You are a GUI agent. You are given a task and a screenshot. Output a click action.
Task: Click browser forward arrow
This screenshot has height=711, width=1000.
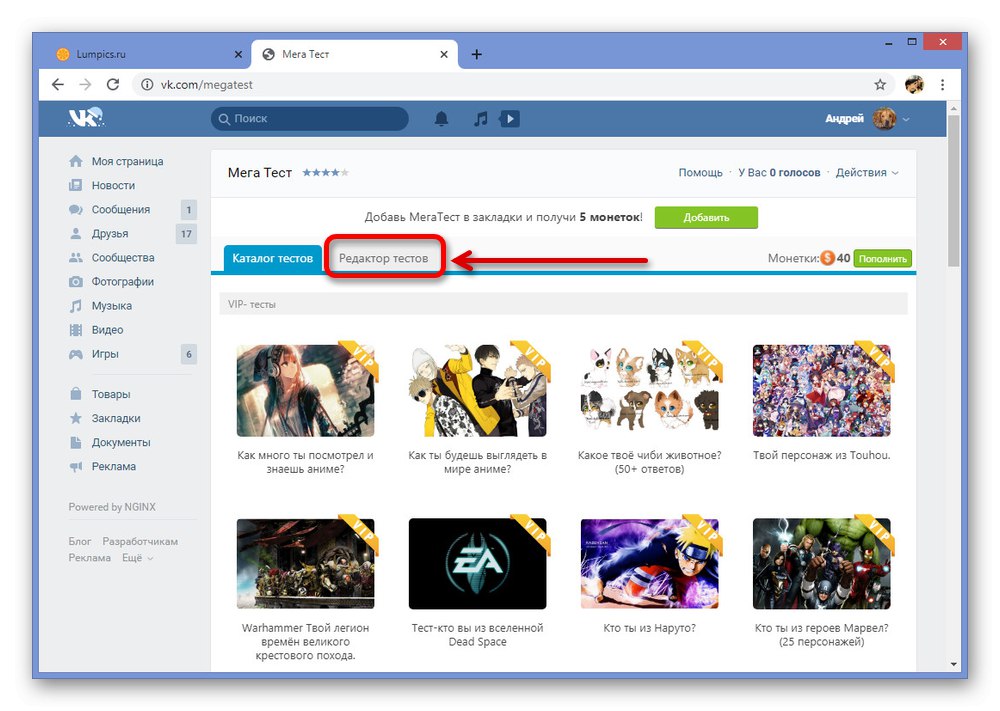click(x=85, y=84)
